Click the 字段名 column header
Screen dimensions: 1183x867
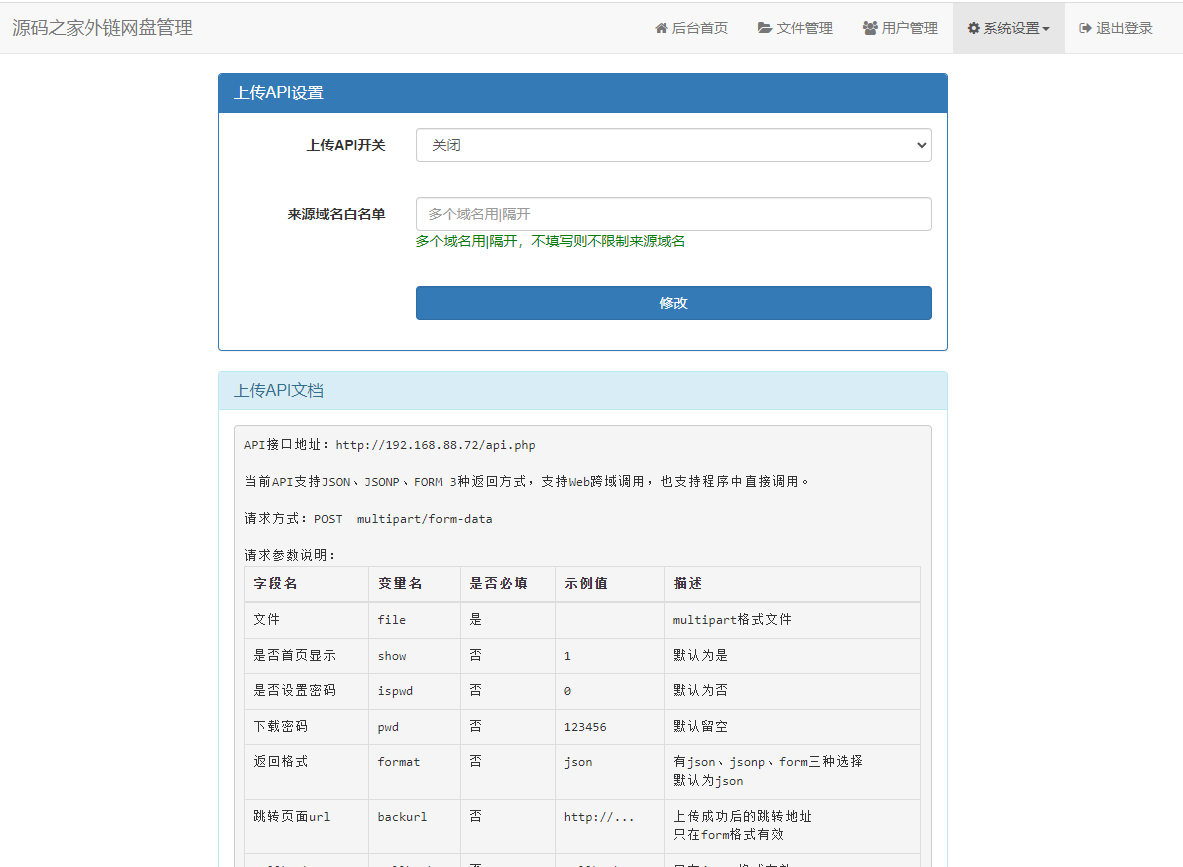pos(306,584)
